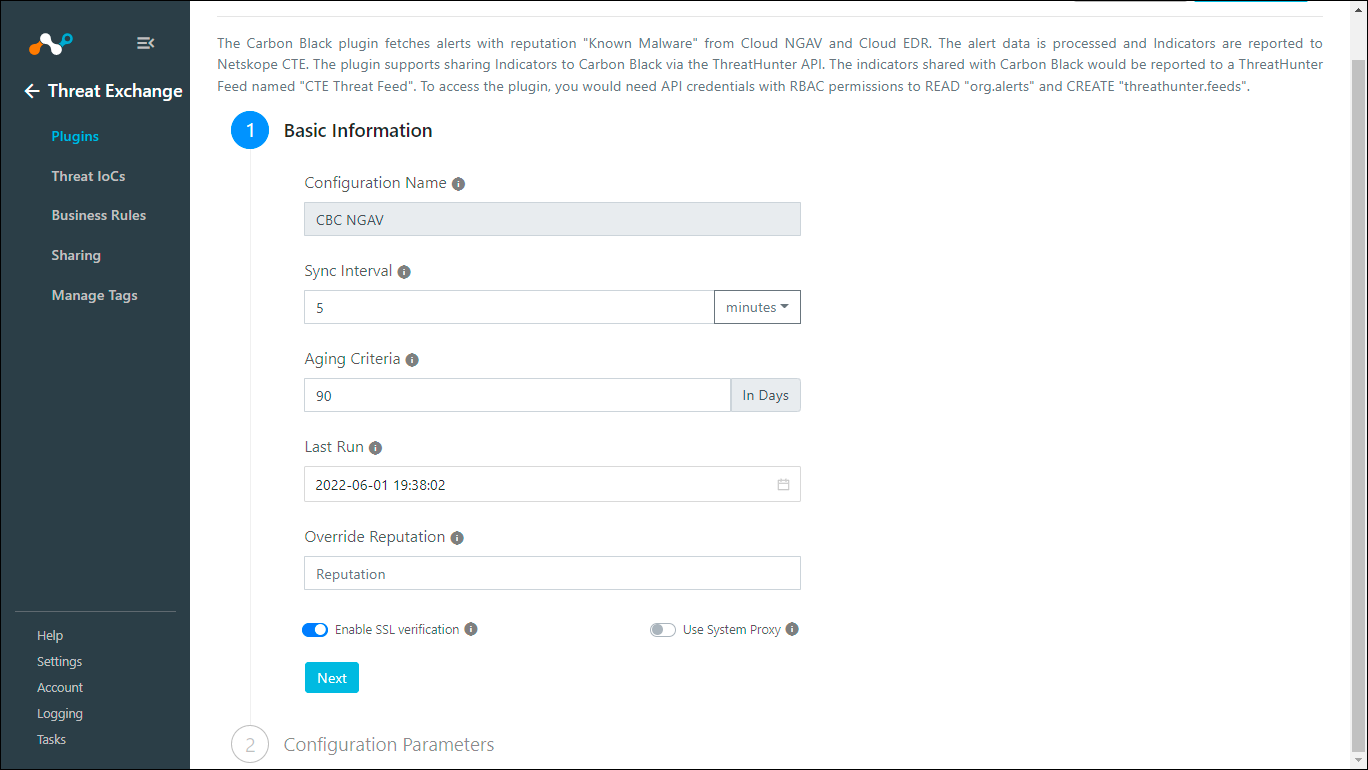Click the Next button
The height and width of the screenshot is (770, 1368).
point(332,678)
